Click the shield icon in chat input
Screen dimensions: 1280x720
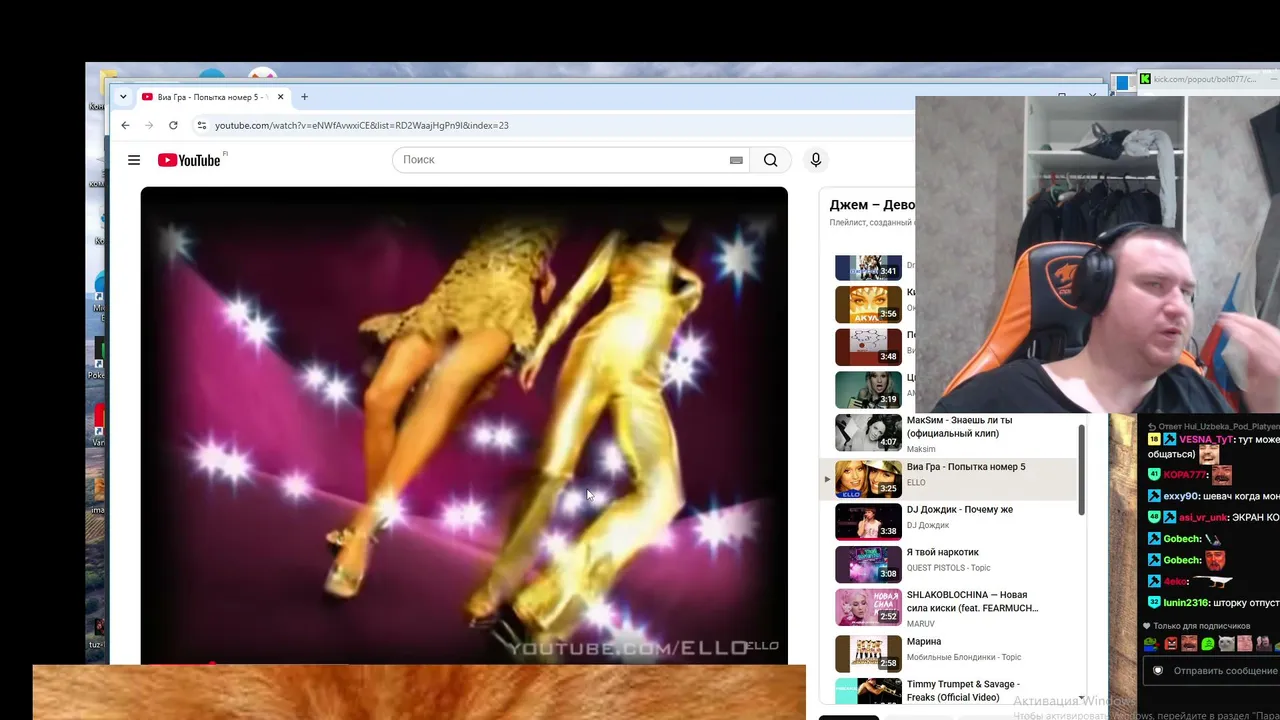[x=1158, y=671]
